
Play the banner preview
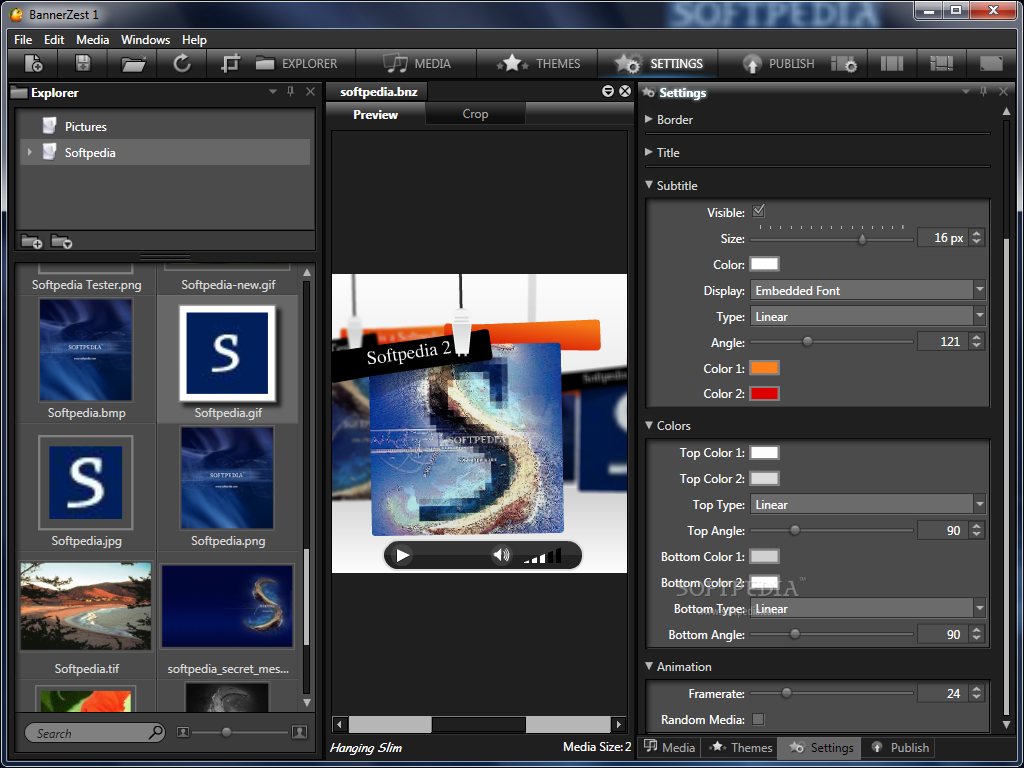402,556
